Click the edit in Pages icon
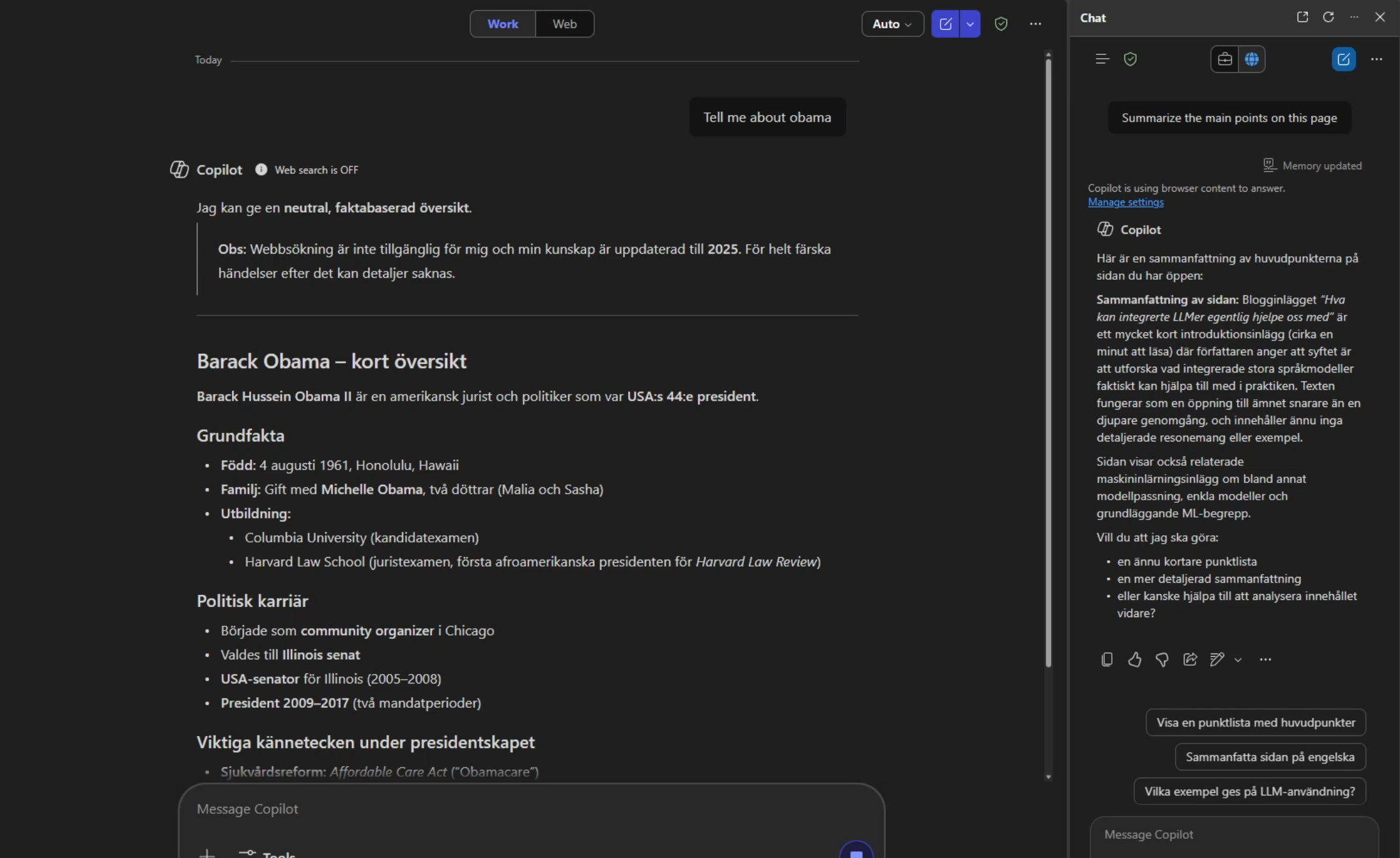 [x=1217, y=659]
